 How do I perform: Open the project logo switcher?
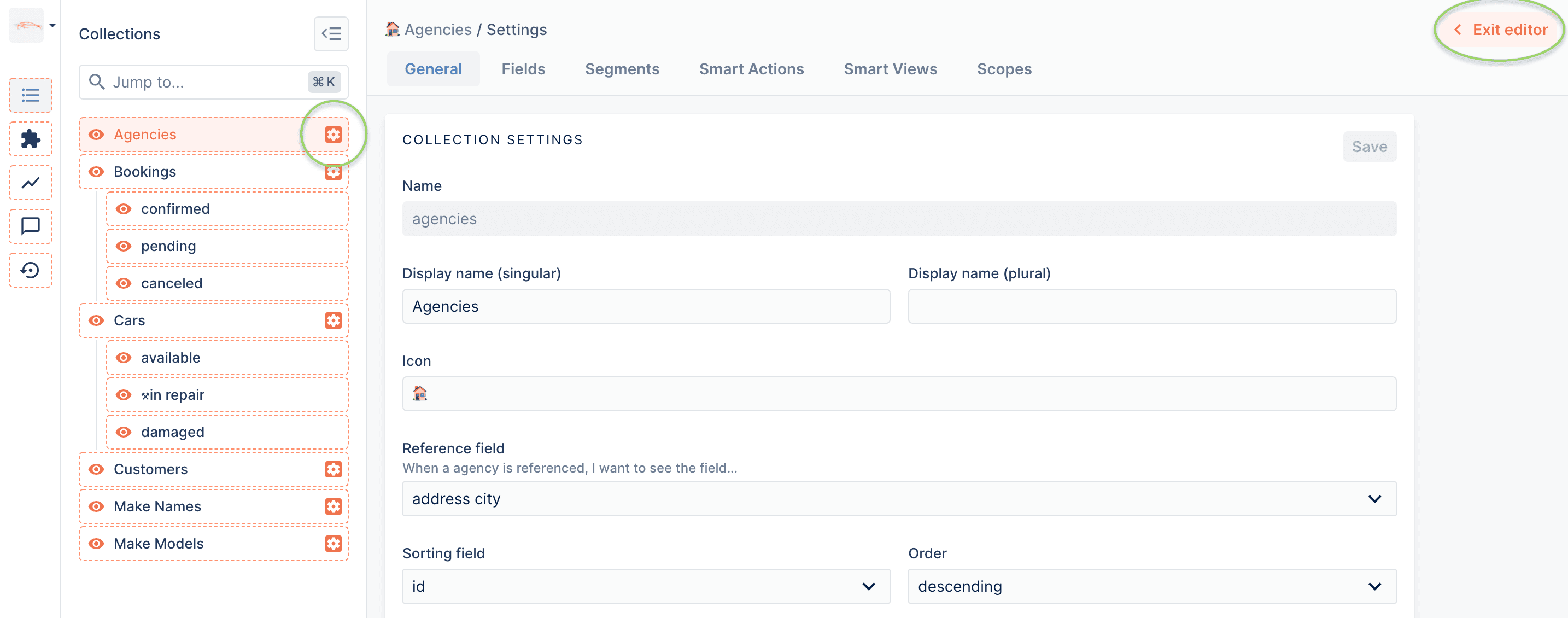pos(26,25)
